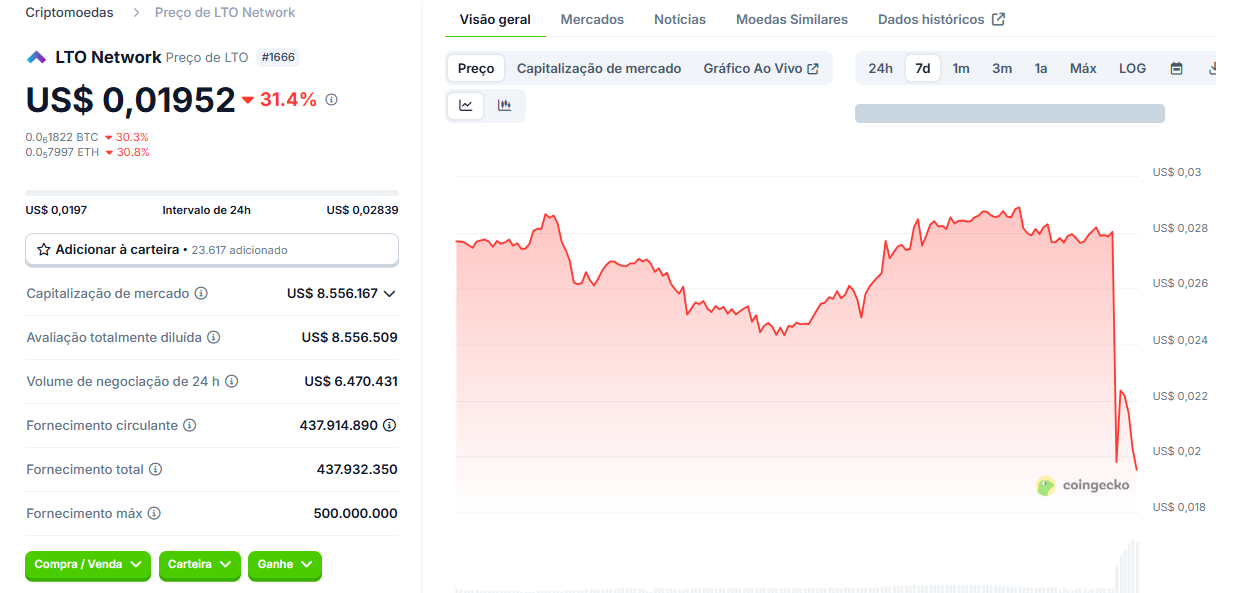Open the Moedas Similares tab
The height and width of the screenshot is (593, 1255).
pos(792,19)
